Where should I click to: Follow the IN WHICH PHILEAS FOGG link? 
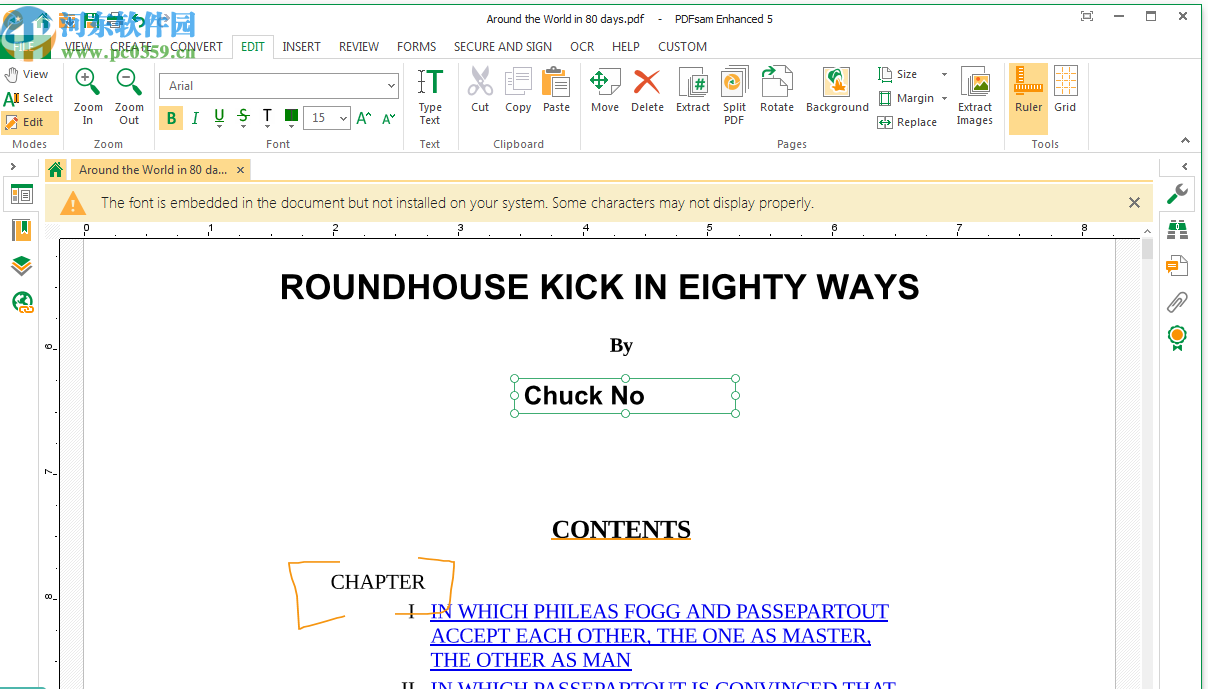(659, 635)
